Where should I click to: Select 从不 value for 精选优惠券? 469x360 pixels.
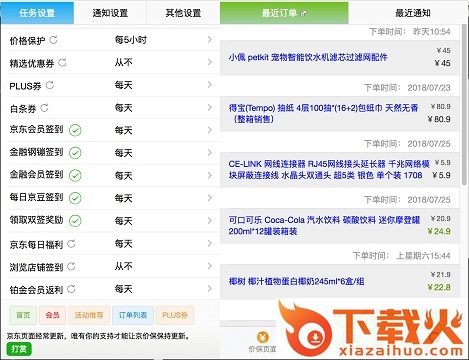coord(124,62)
